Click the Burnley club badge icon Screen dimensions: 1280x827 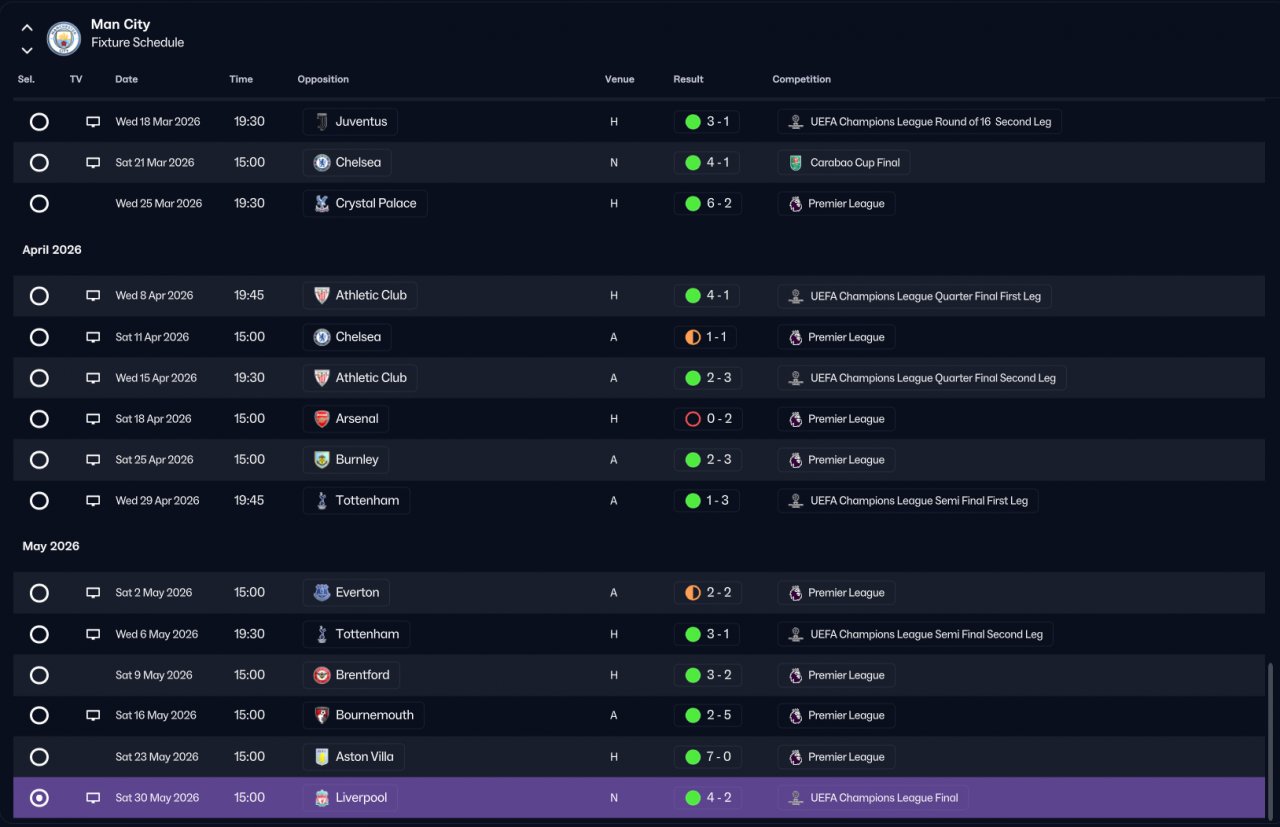coord(322,460)
